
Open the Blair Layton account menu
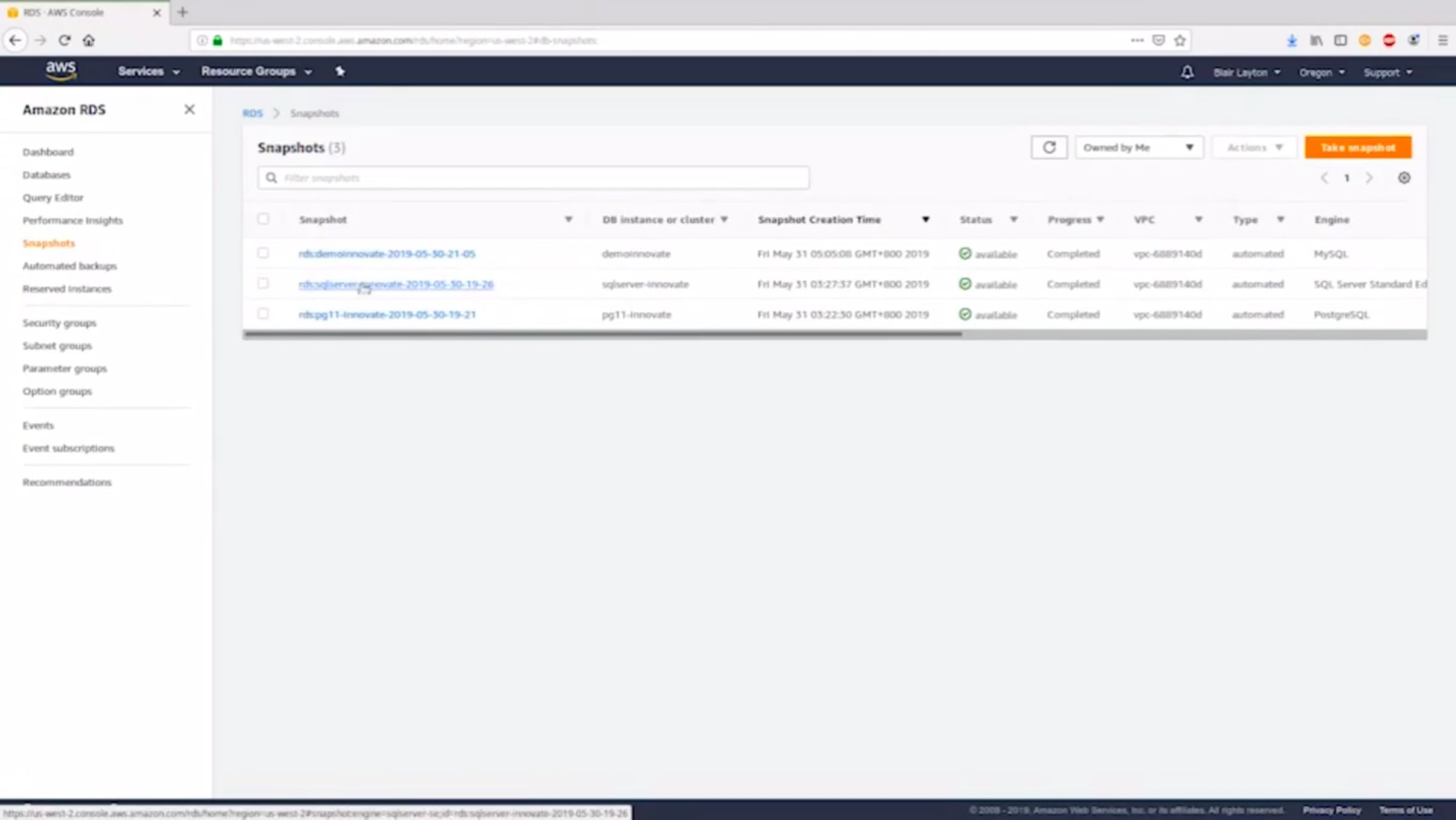click(1247, 72)
